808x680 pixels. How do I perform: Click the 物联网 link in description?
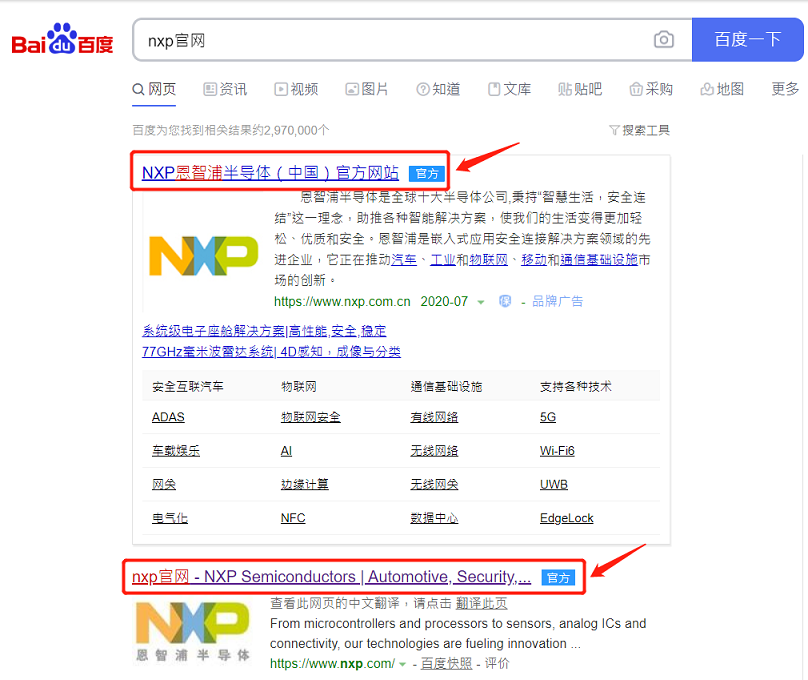click(489, 260)
